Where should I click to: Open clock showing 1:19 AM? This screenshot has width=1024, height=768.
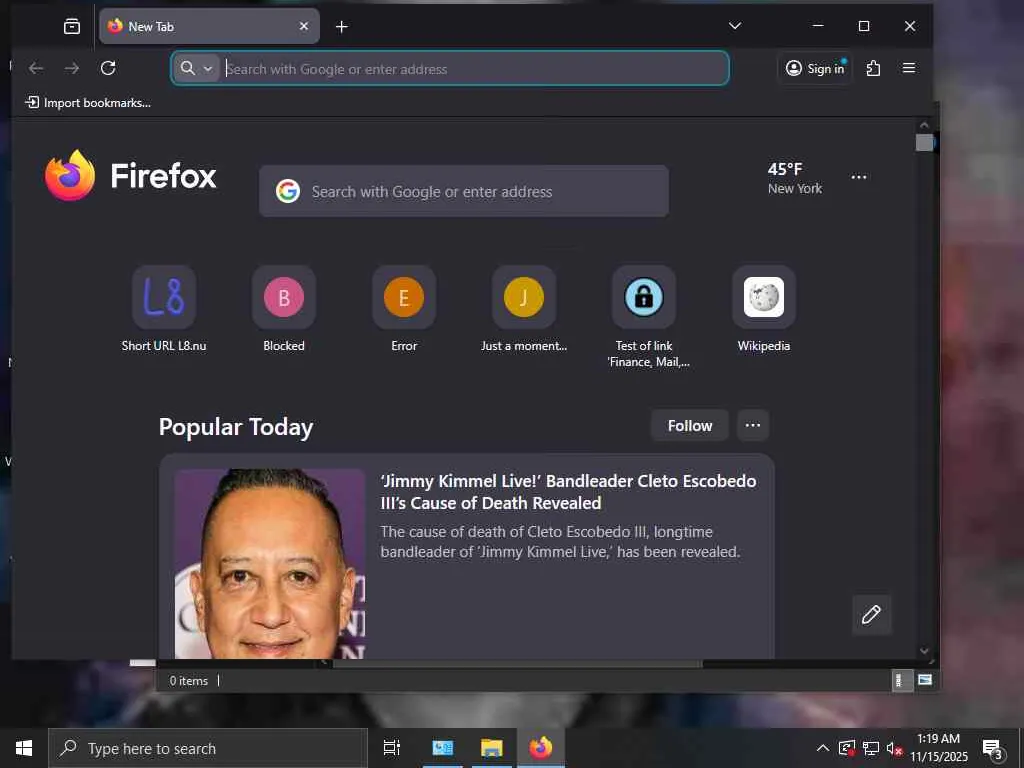click(x=939, y=748)
